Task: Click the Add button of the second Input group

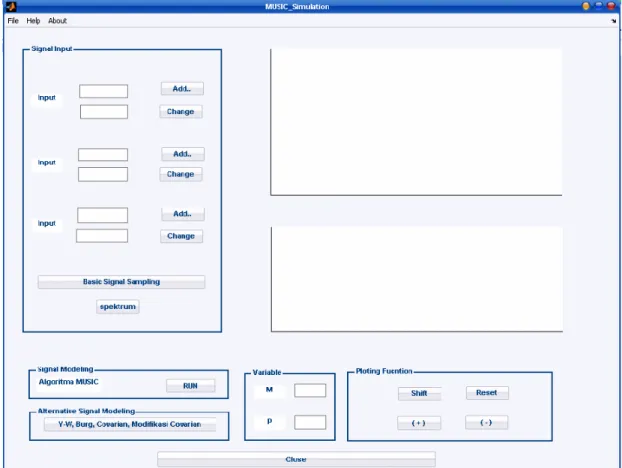Action: click(183, 154)
